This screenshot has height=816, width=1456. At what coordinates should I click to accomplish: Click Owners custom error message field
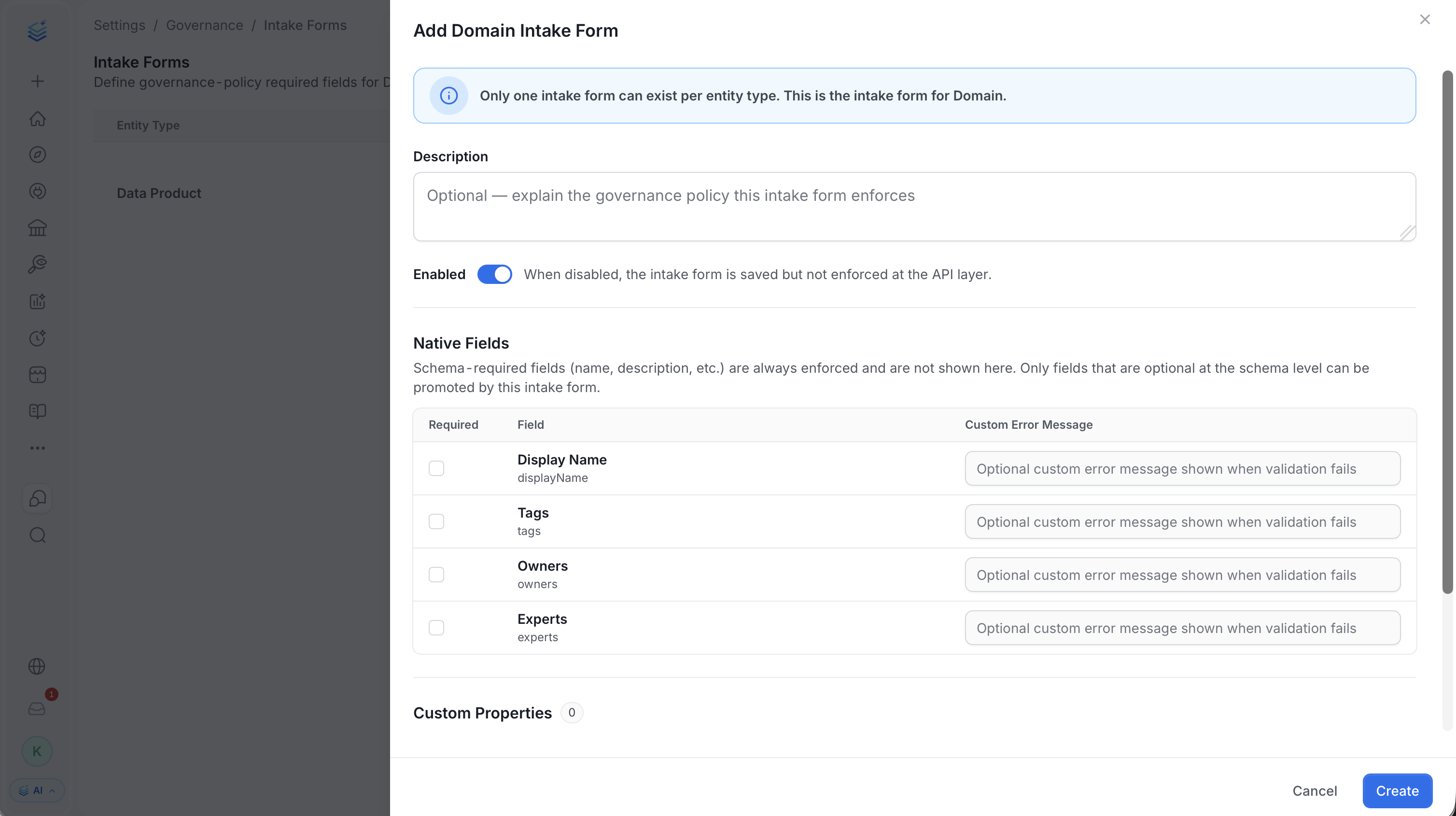(1182, 575)
